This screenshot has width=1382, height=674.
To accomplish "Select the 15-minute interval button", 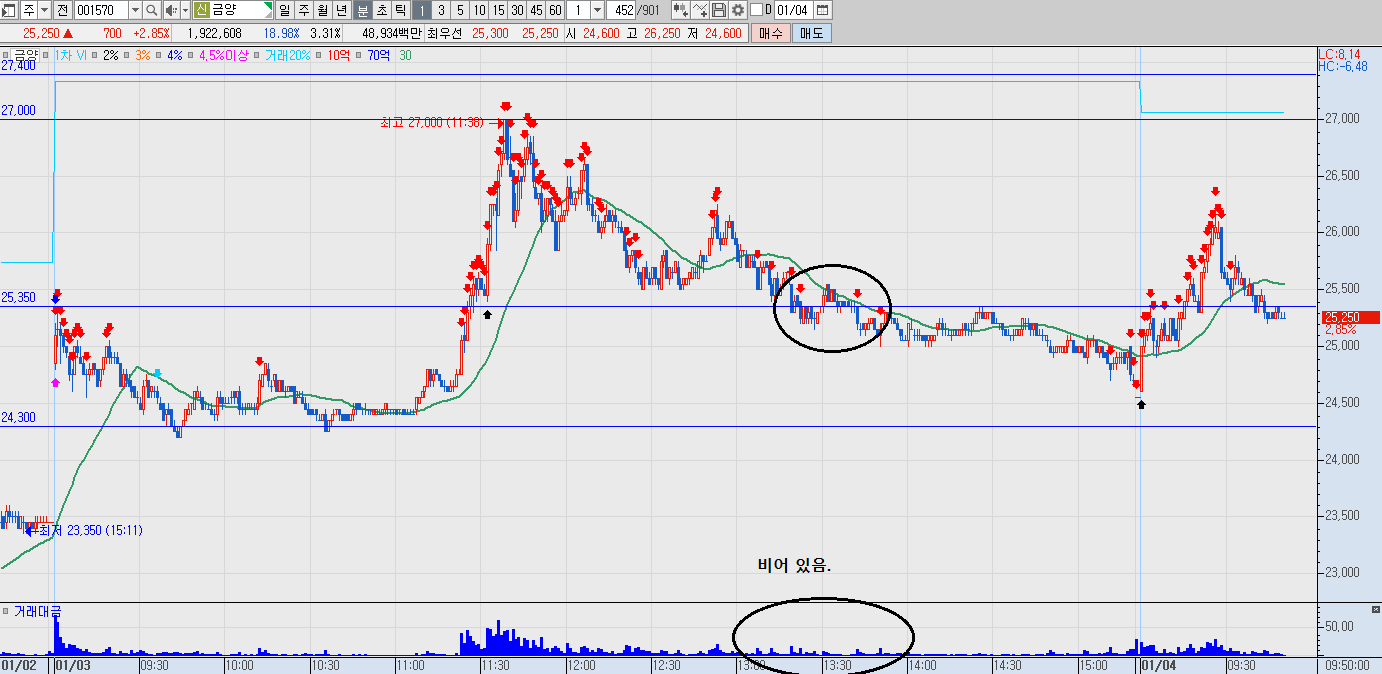I will tap(498, 10).
